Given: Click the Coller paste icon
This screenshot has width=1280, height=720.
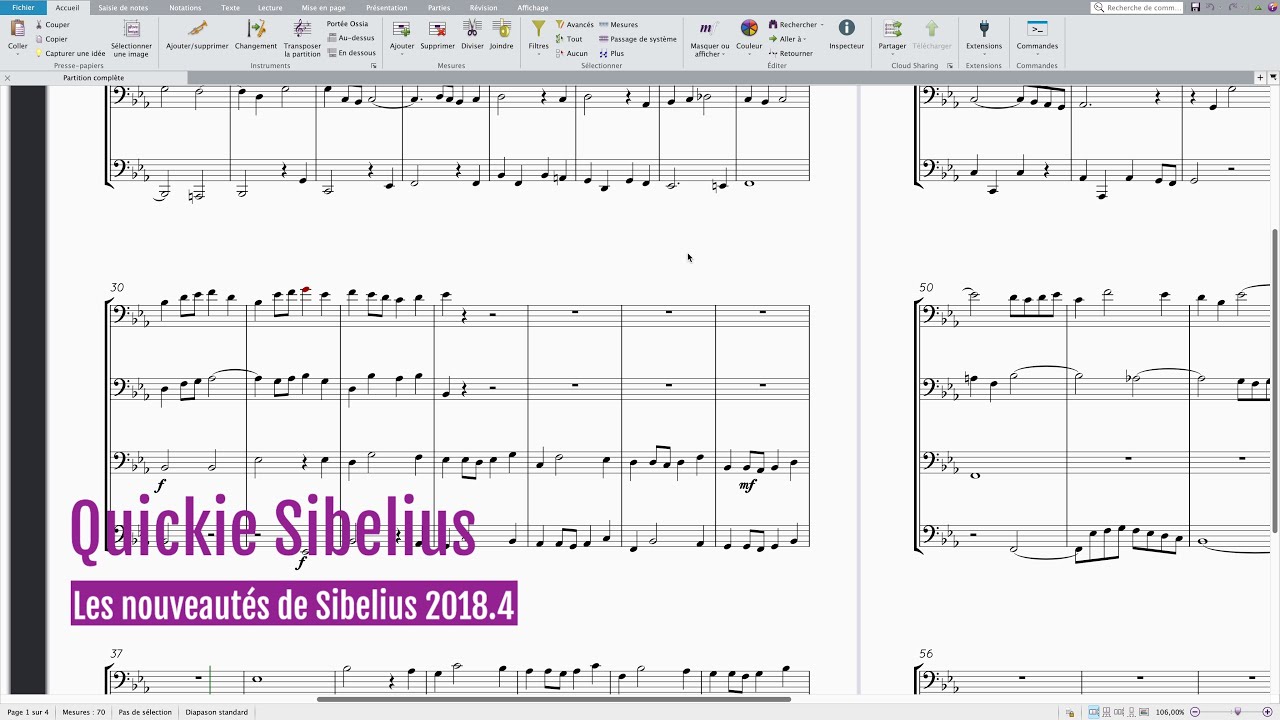Looking at the screenshot, I should (x=17, y=29).
